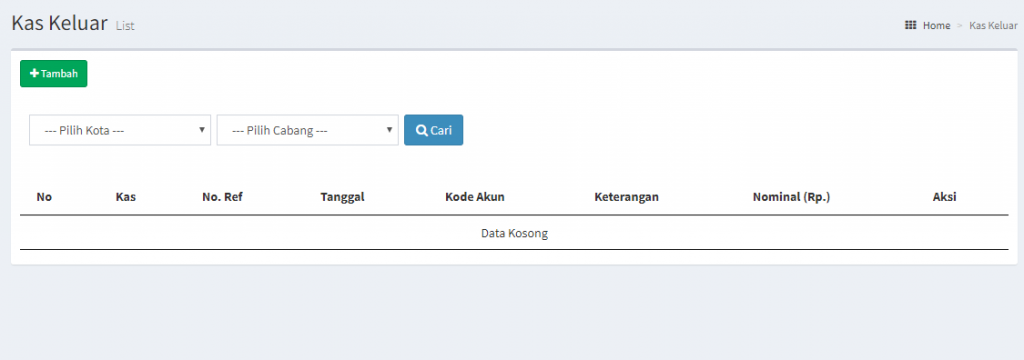
Task: Click the Kas column header
Action: [125, 197]
